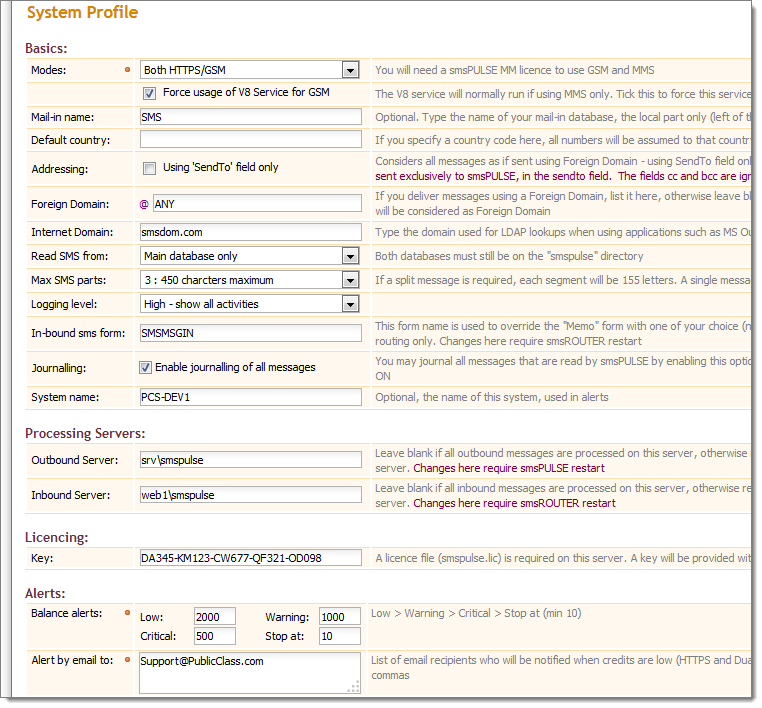Open the Max SMS parts dropdown arrow
This screenshot has height=708, width=762.
pos(350,280)
